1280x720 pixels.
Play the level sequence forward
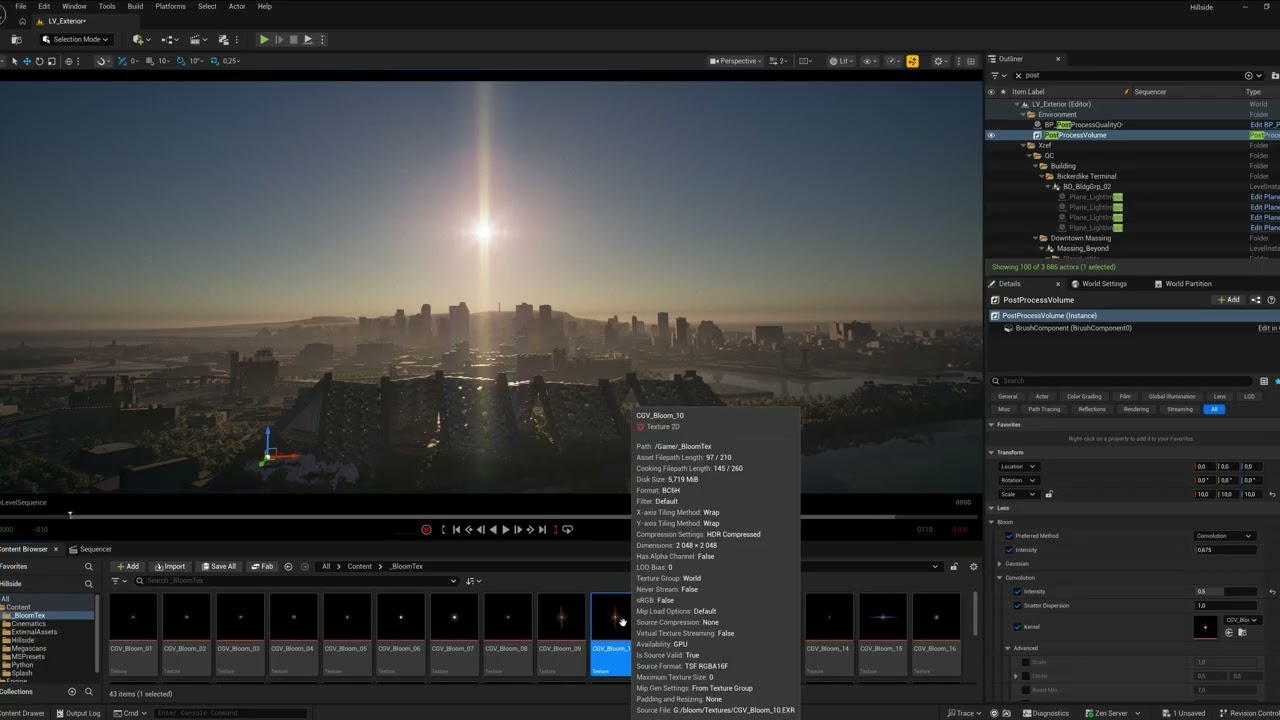[x=505, y=529]
